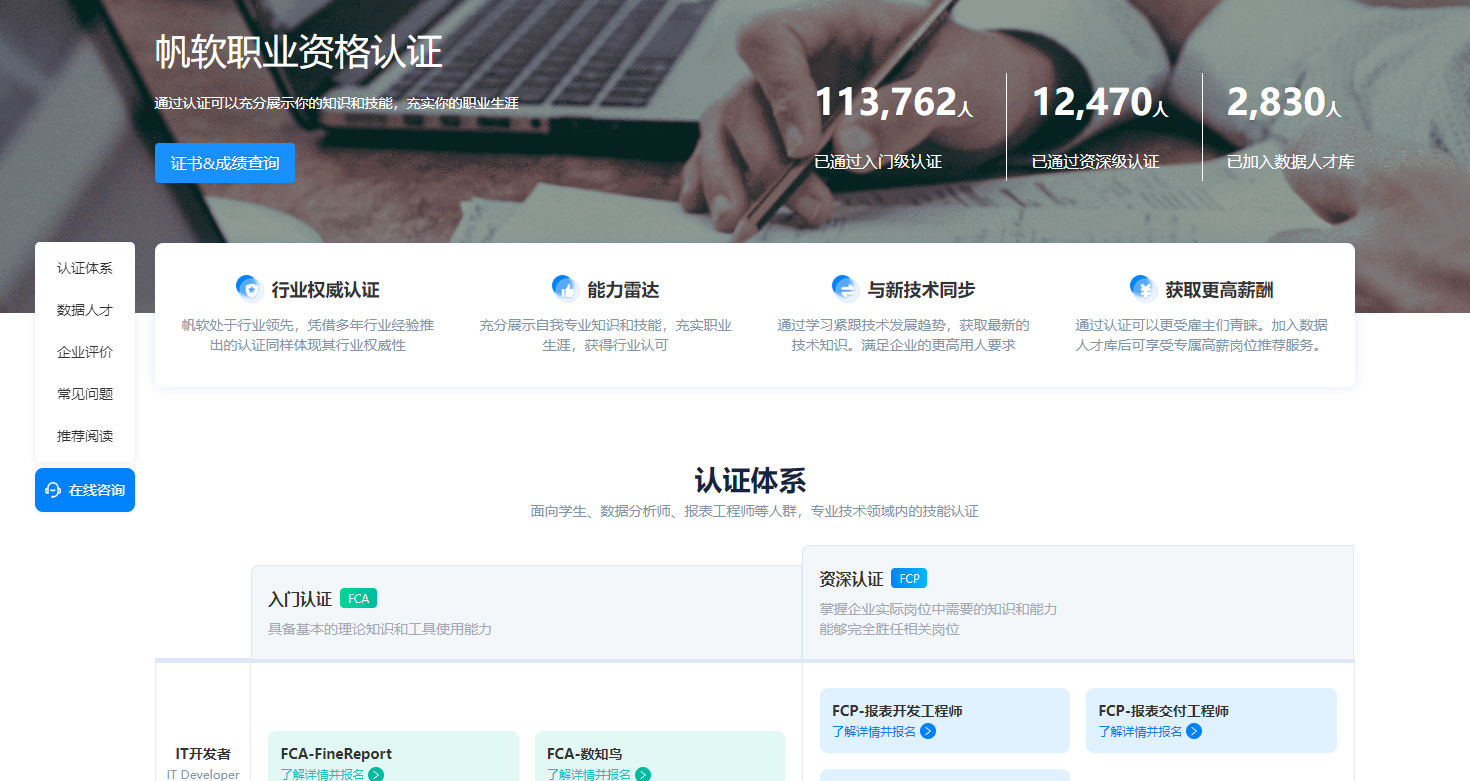The height and width of the screenshot is (781, 1470).
Task: Click 已通过资深级认证 label
Action: click(x=1095, y=161)
